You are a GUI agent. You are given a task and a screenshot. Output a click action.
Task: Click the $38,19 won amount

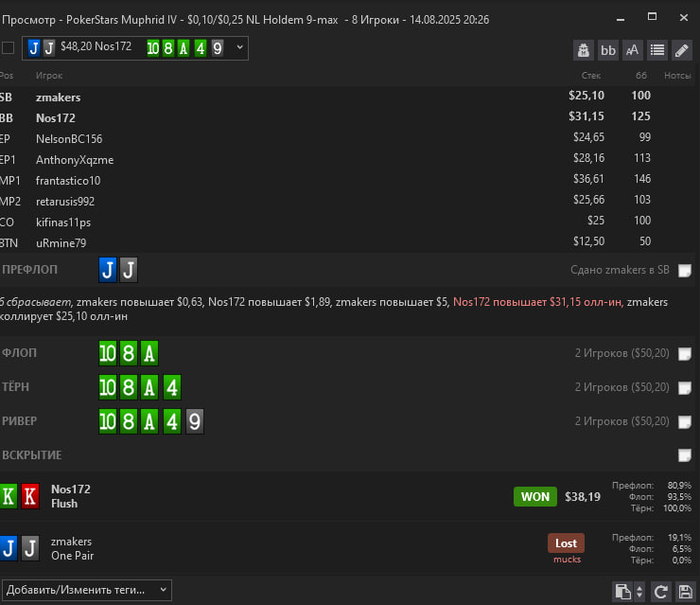click(x=583, y=497)
